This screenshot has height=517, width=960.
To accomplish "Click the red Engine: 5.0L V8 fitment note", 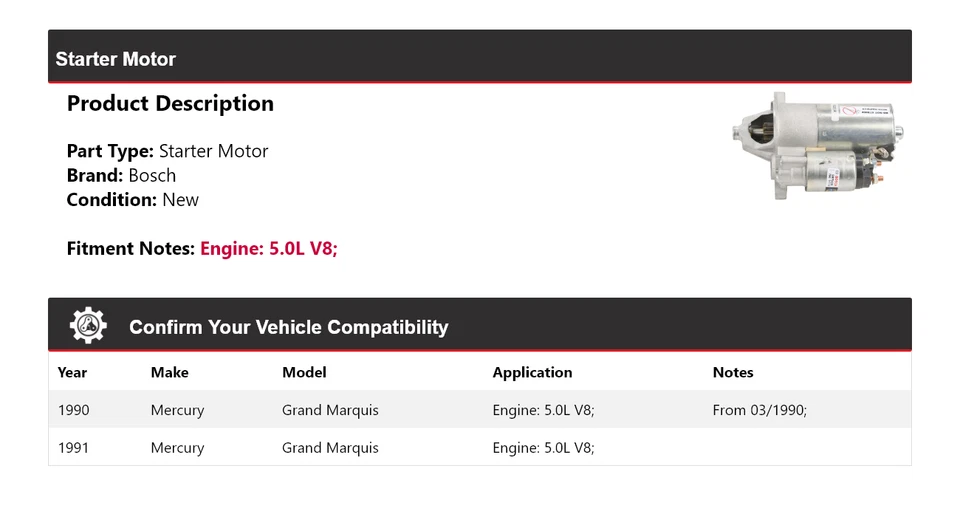I will 269,249.
